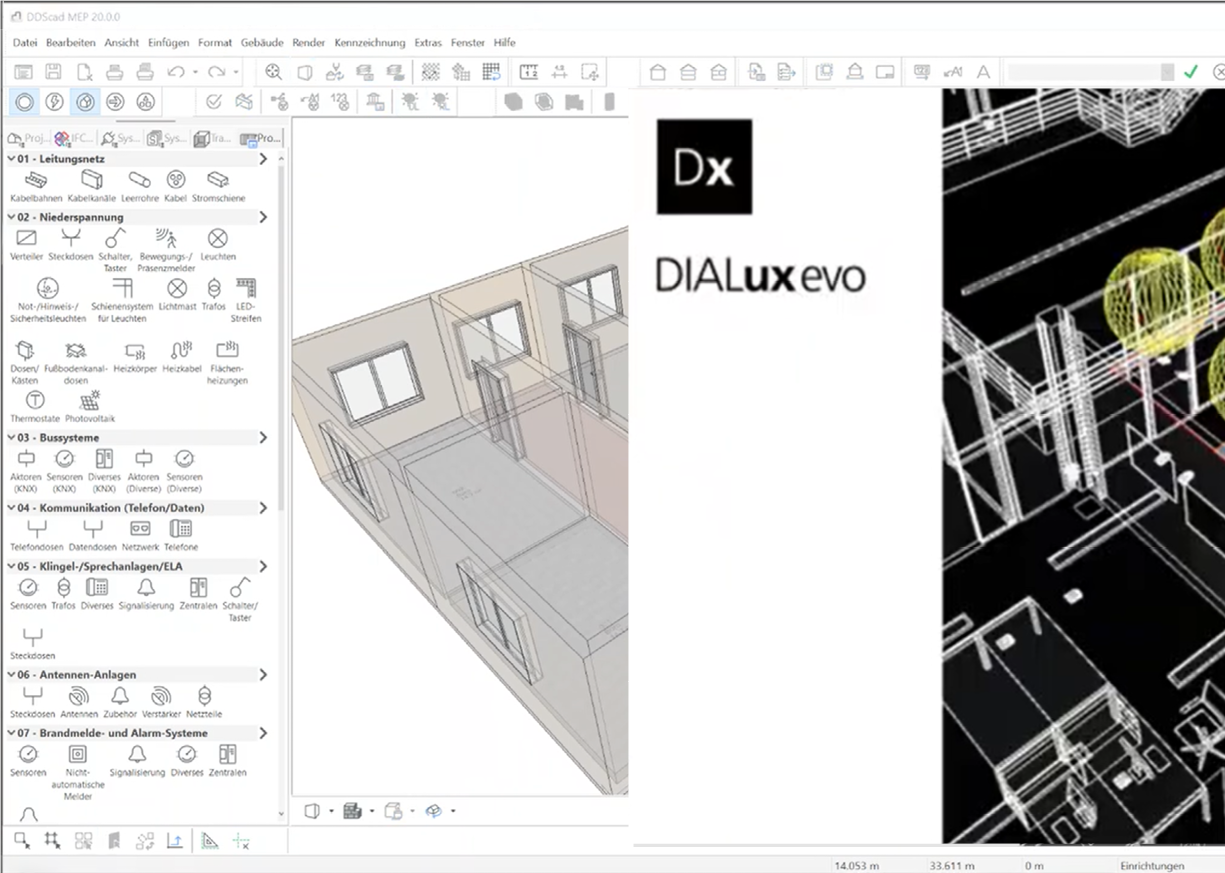The height and width of the screenshot is (873, 1225).
Task: Toggle the concentric-circle discipline button
Action: point(25,102)
